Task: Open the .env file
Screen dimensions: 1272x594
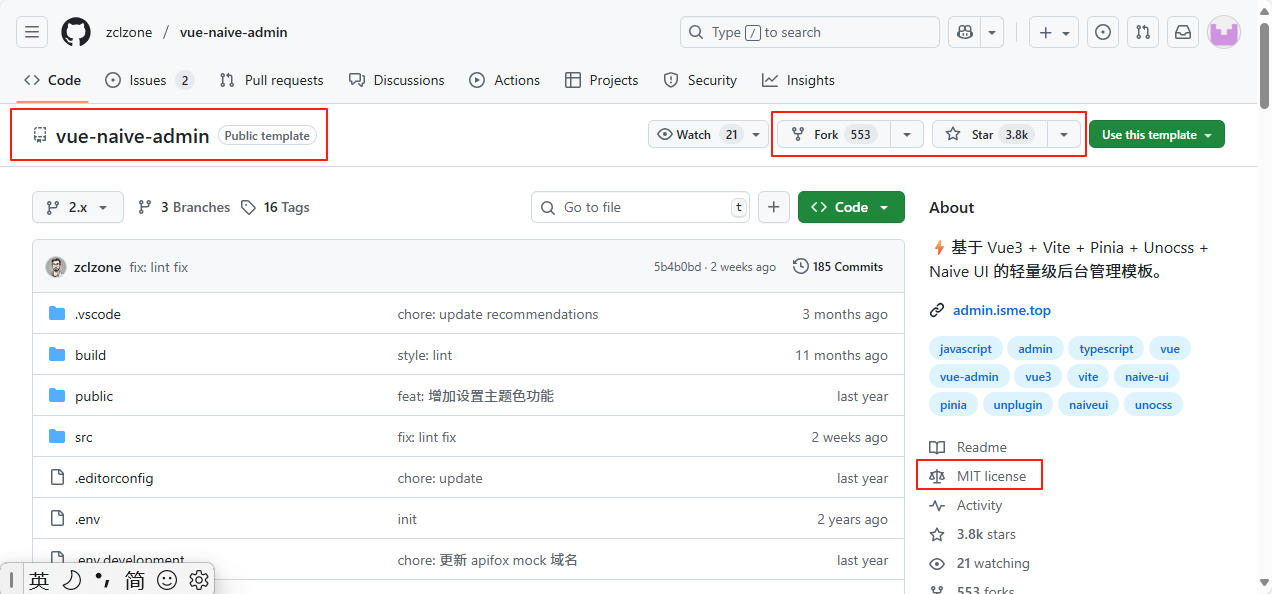Action: pyautogui.click(x=87, y=519)
